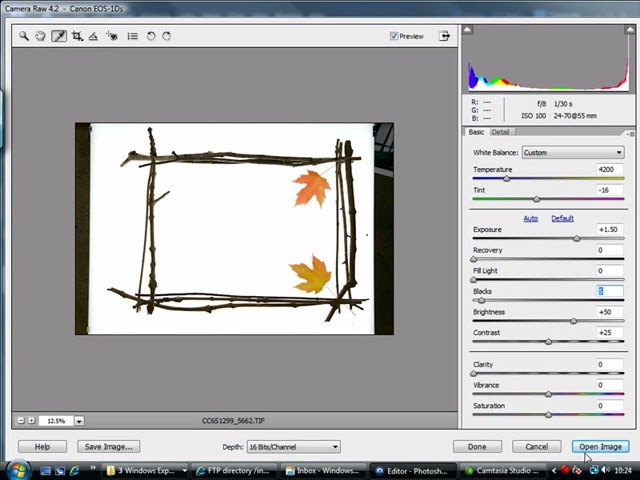Screen dimensions: 640x480
Task: Select the Zoom tool
Action: pos(24,36)
